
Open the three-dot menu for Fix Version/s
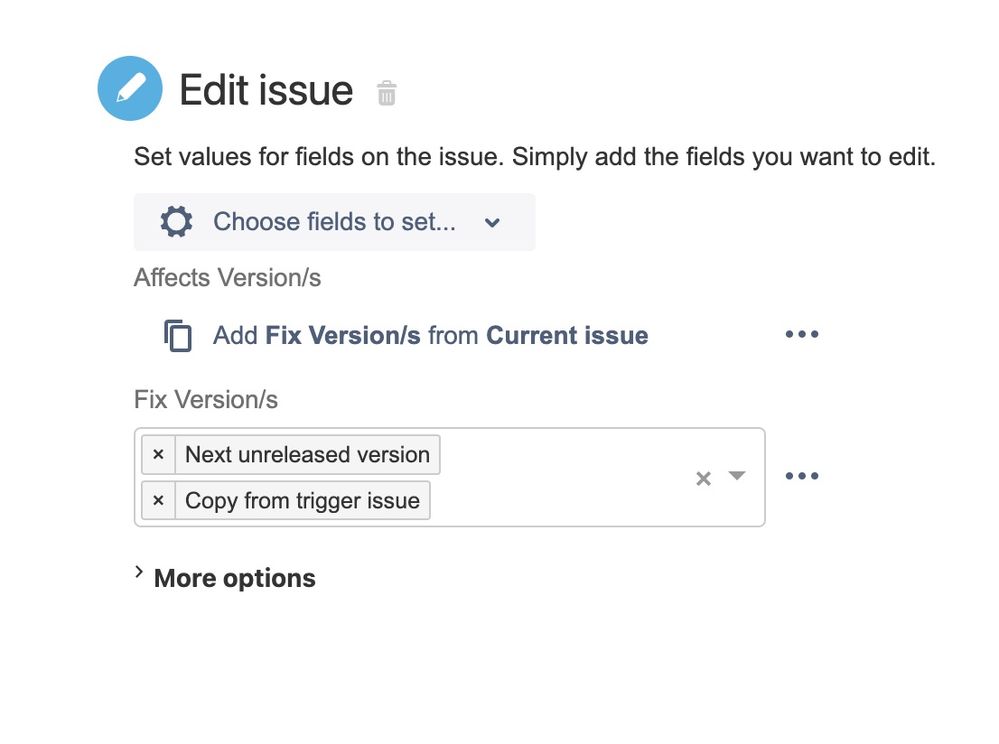coord(801,476)
